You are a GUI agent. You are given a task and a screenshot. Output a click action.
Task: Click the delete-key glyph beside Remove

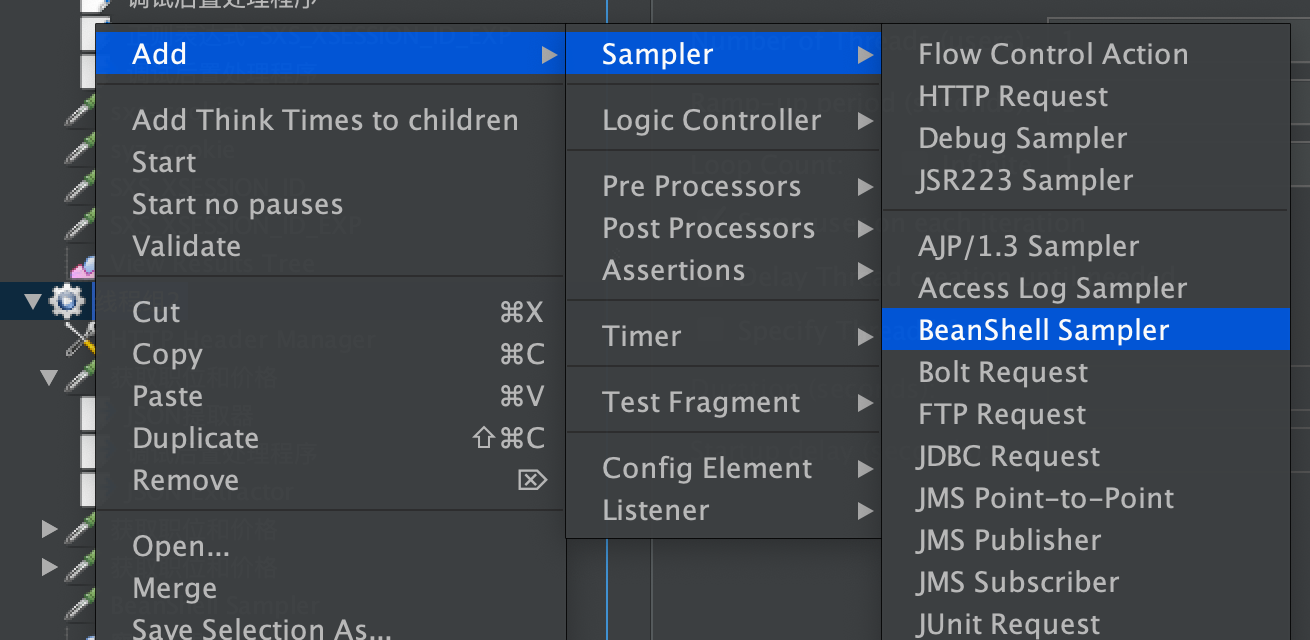(532, 481)
